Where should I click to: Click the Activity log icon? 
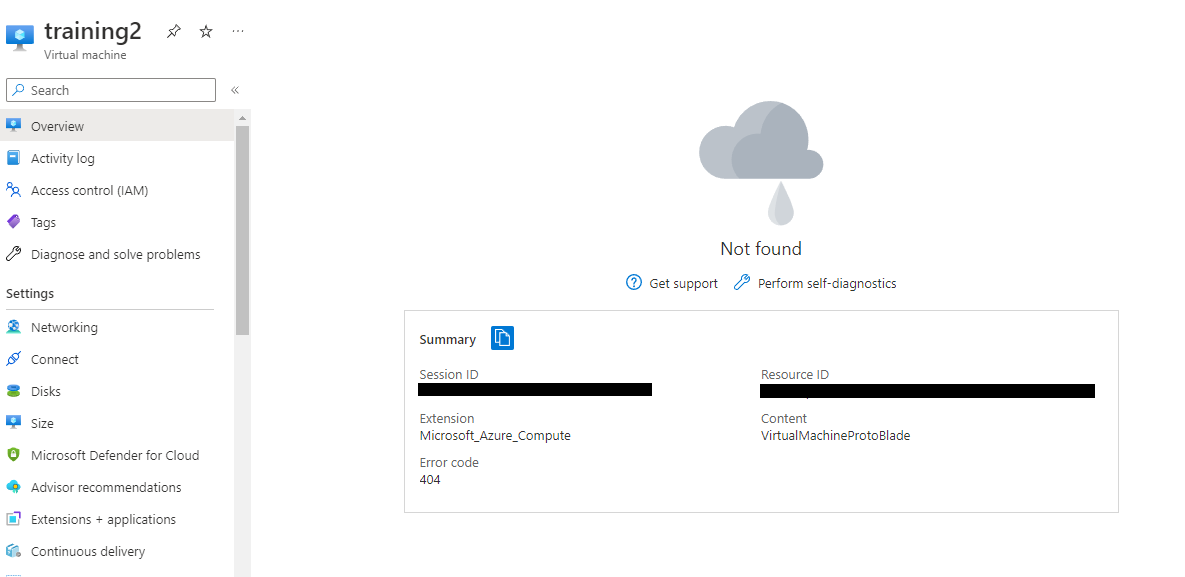[x=14, y=158]
